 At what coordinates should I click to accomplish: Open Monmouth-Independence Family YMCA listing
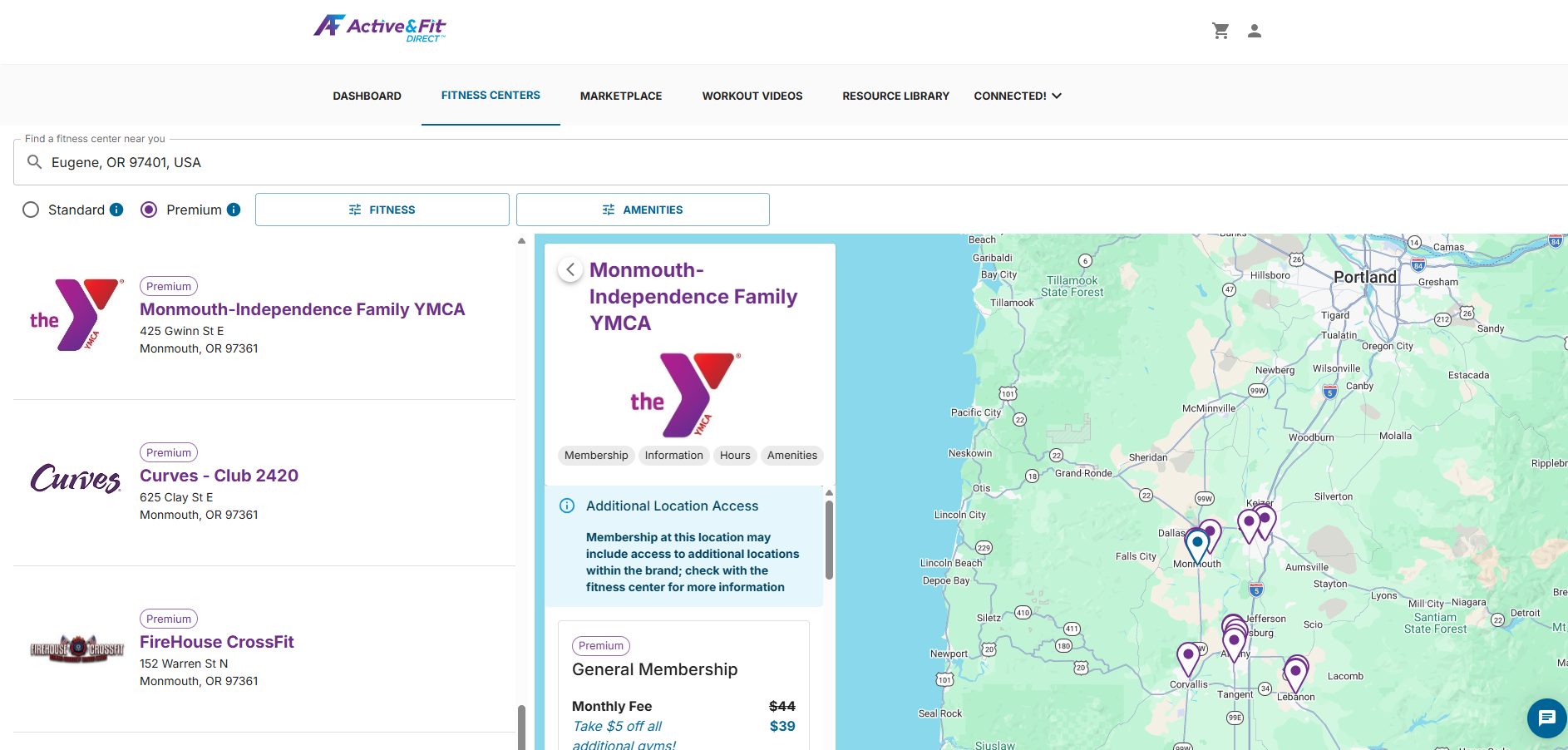point(302,309)
